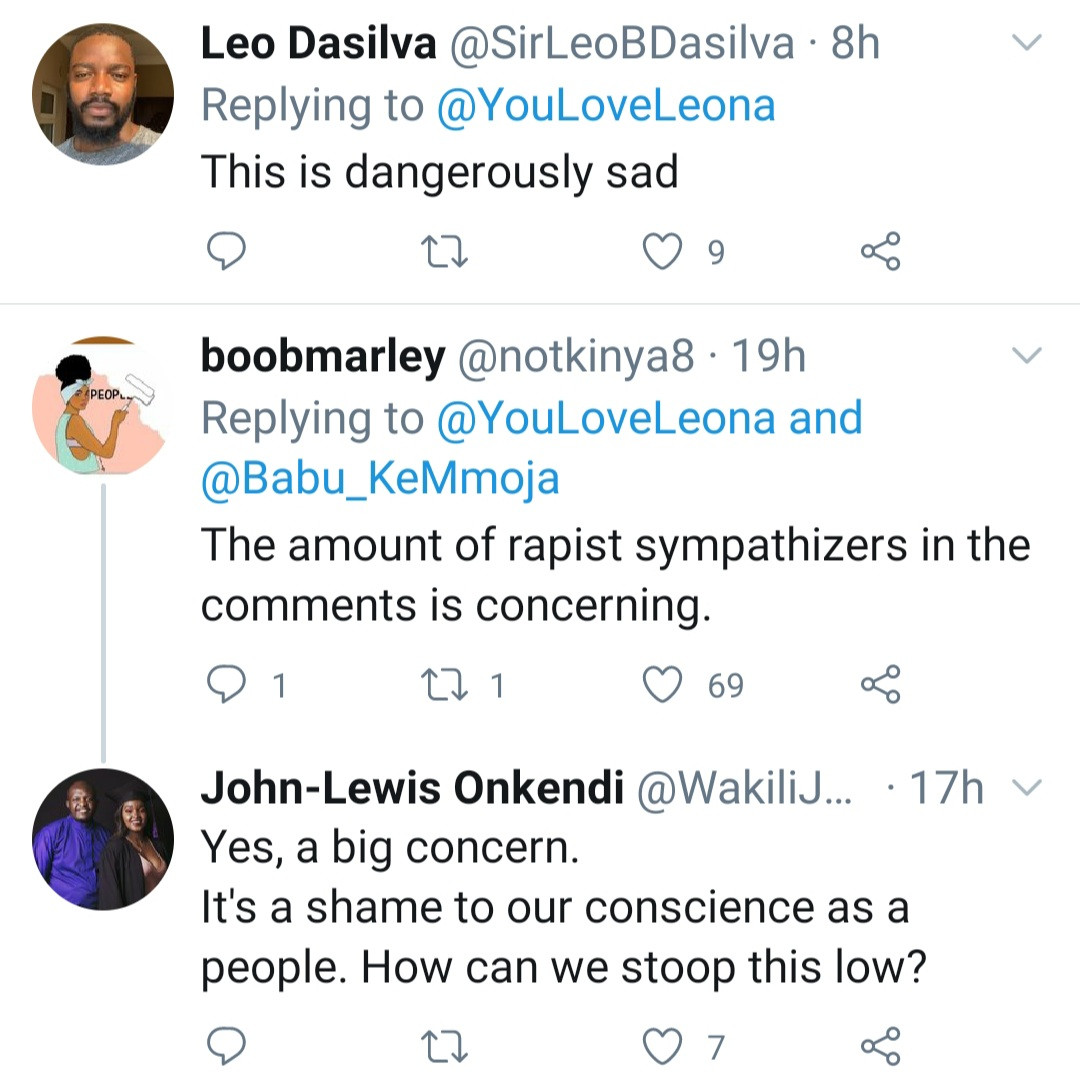The height and width of the screenshot is (1079, 1080).
Task: Like John-Lewis Onkendi's tweet
Action: (x=660, y=1045)
